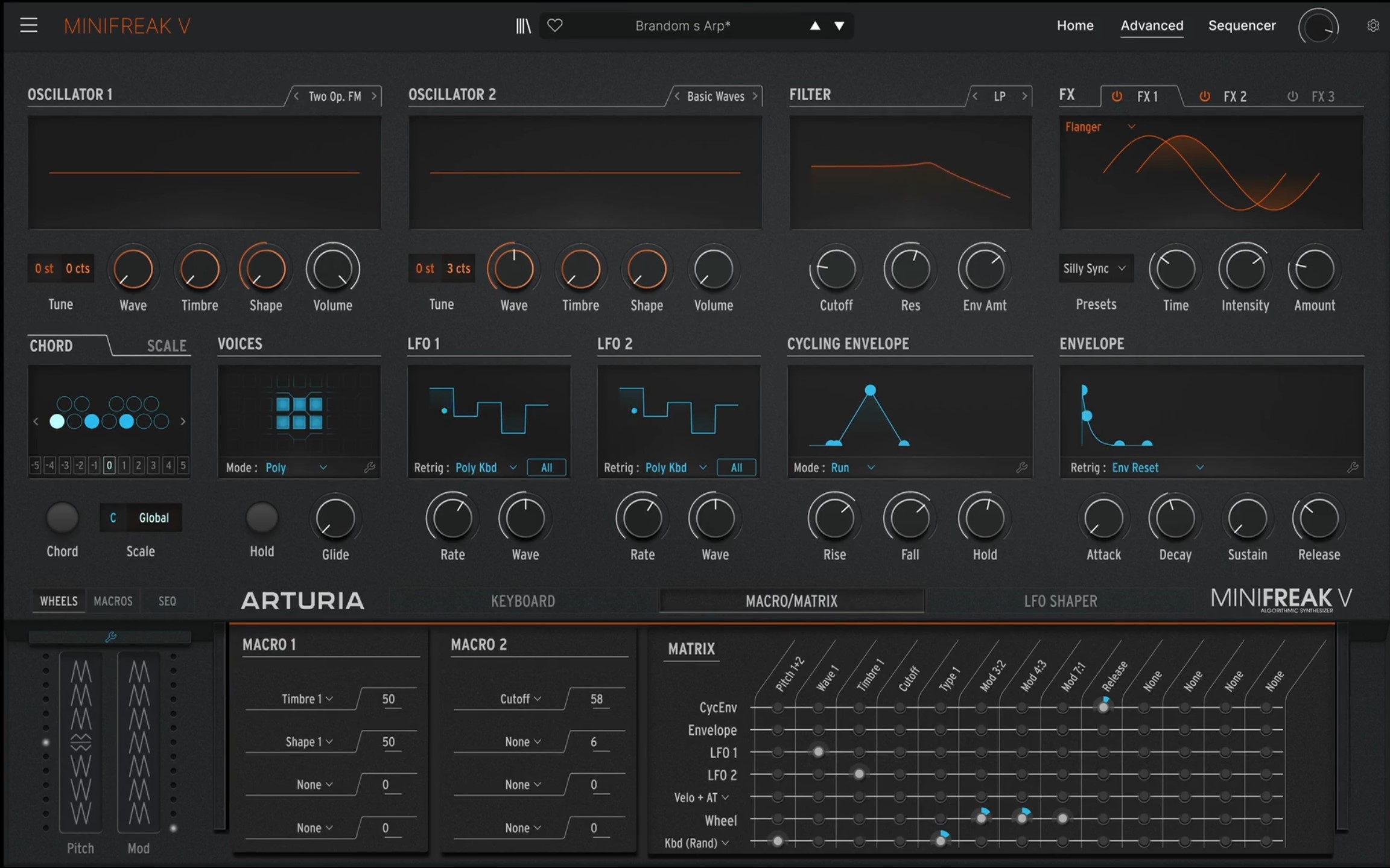1390x868 pixels.
Task: Open Silly Sync presets dropdown
Action: coord(1095,268)
